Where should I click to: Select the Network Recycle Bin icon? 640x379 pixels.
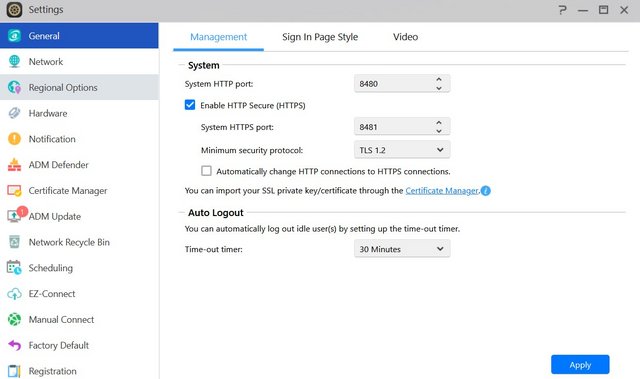point(14,242)
